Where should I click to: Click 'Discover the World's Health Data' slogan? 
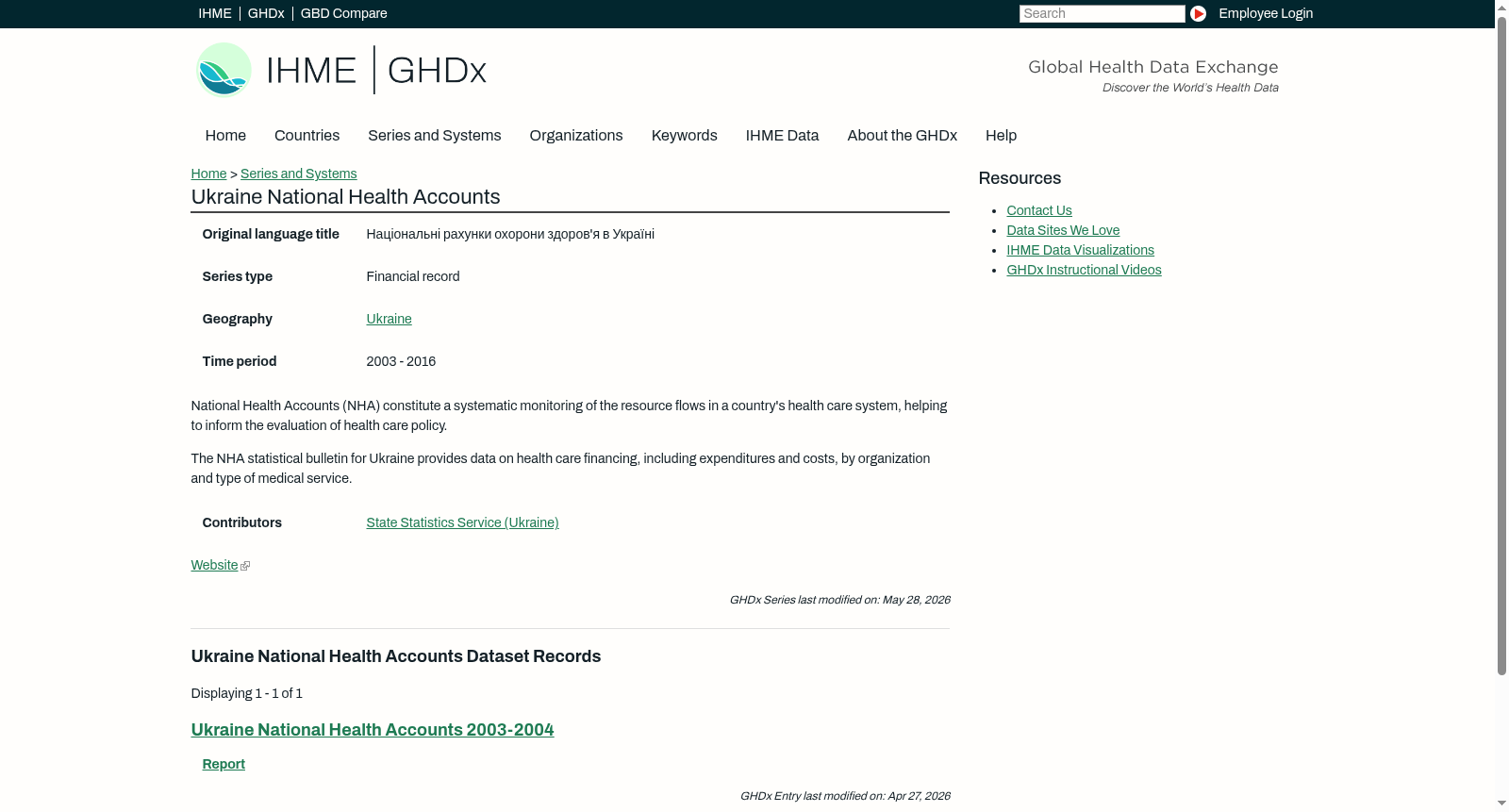click(x=1190, y=88)
